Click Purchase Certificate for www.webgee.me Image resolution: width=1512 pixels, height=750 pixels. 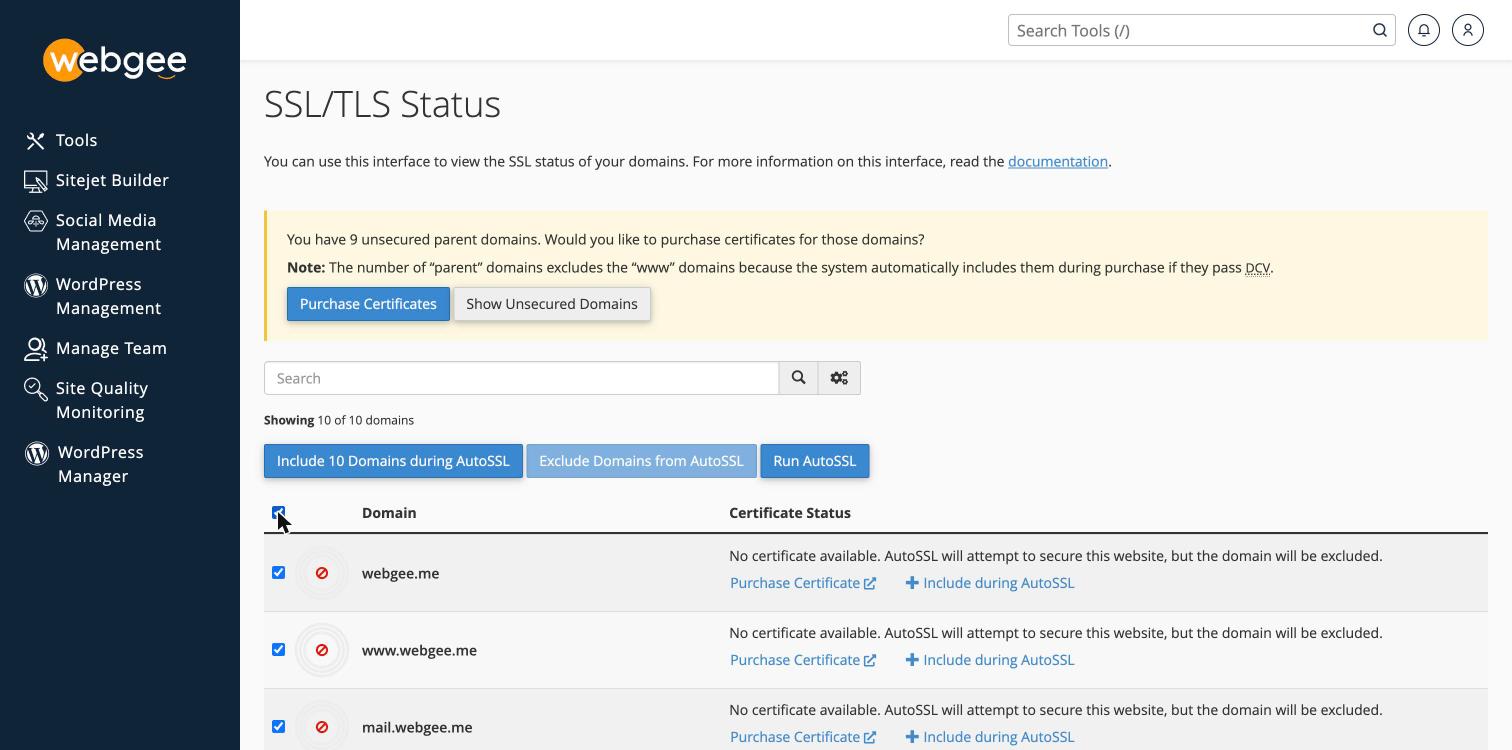803,660
